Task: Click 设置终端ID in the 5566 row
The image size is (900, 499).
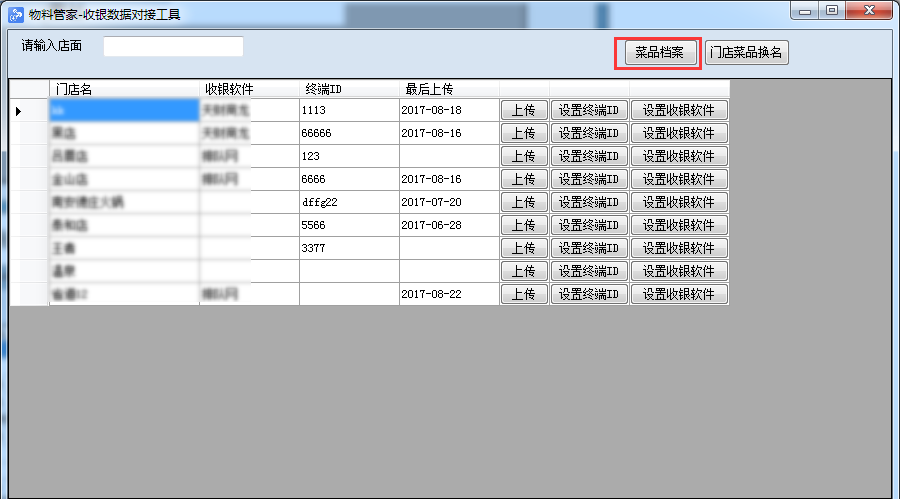Action: coord(589,225)
